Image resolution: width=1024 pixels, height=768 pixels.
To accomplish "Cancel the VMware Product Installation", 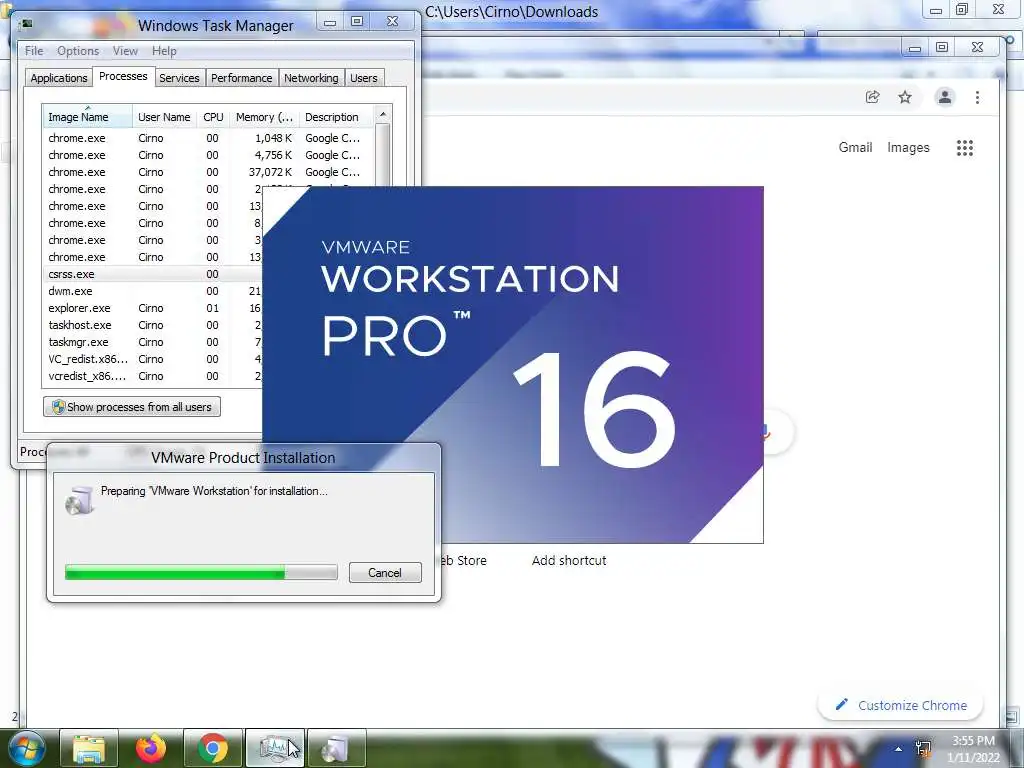I will (385, 573).
